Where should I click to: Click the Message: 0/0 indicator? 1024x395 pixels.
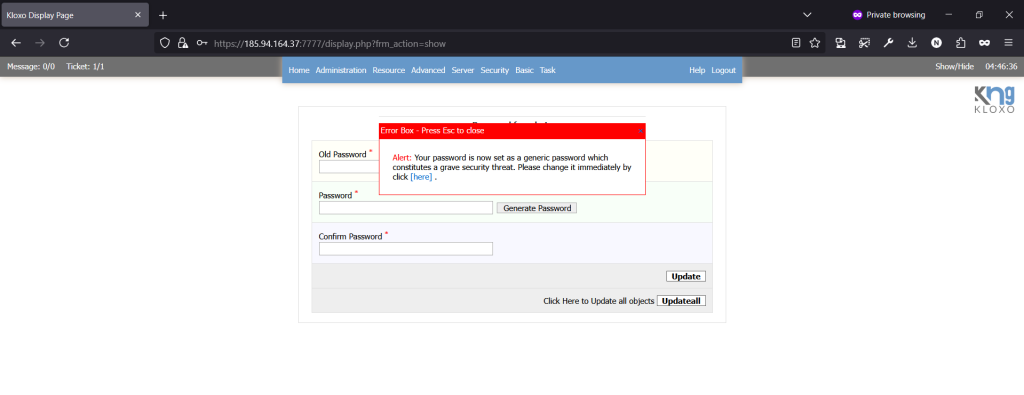31,67
